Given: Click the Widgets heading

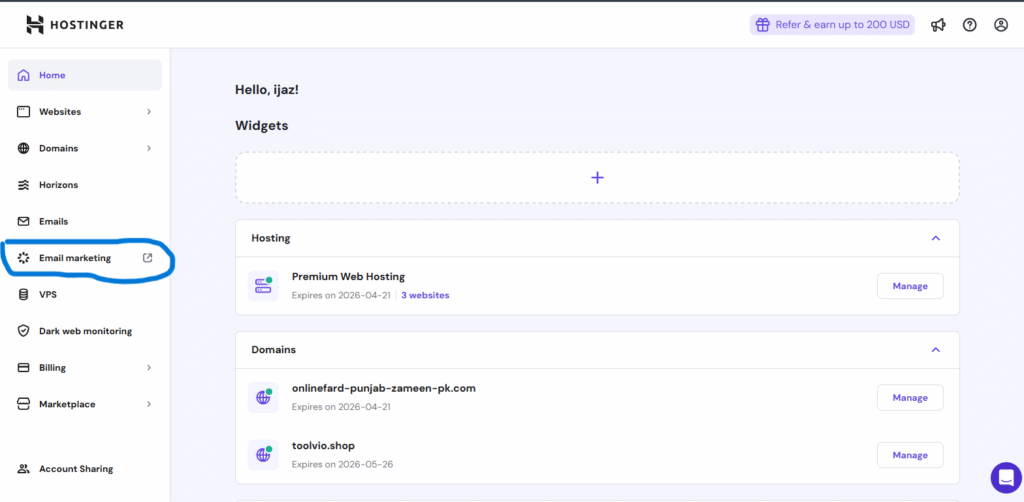Looking at the screenshot, I should click(261, 126).
